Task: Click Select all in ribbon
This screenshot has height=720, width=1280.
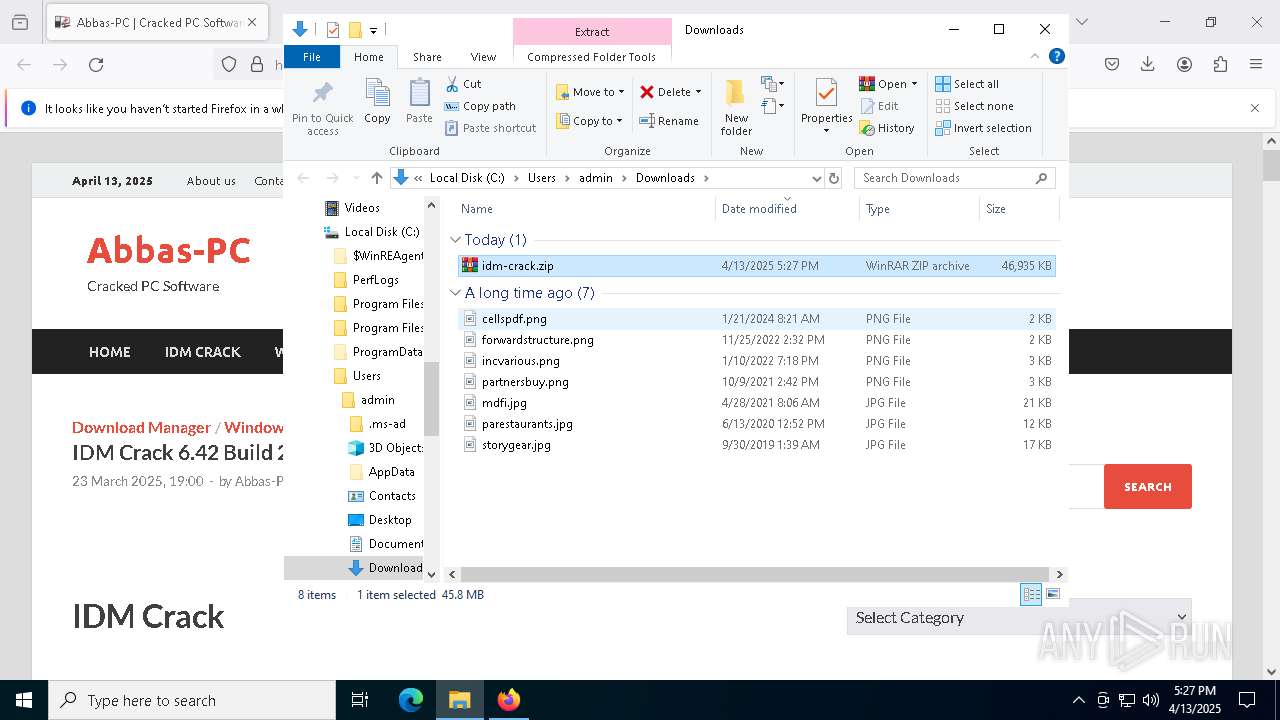Action: point(967,84)
